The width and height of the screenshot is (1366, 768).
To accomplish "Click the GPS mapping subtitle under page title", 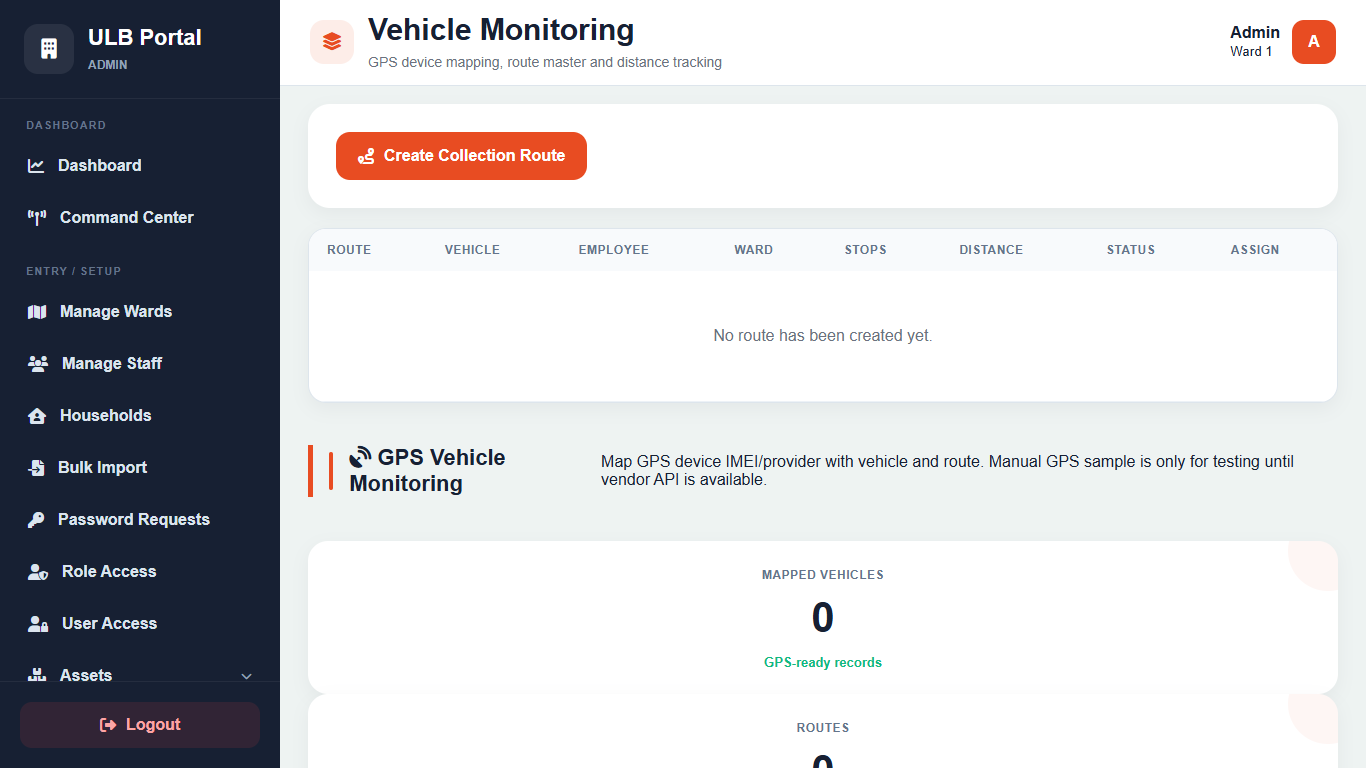I will [545, 62].
